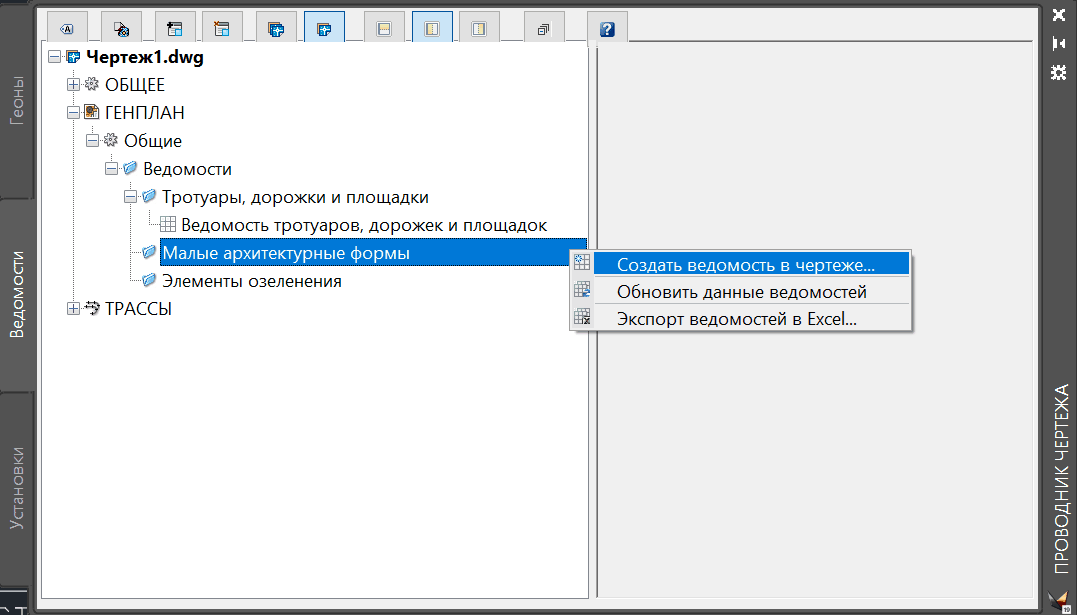Screen dimensions: 1077x615
Task: Choose 'Экспорт ведомостей в Excel...' menu item
Action: click(x=736, y=320)
